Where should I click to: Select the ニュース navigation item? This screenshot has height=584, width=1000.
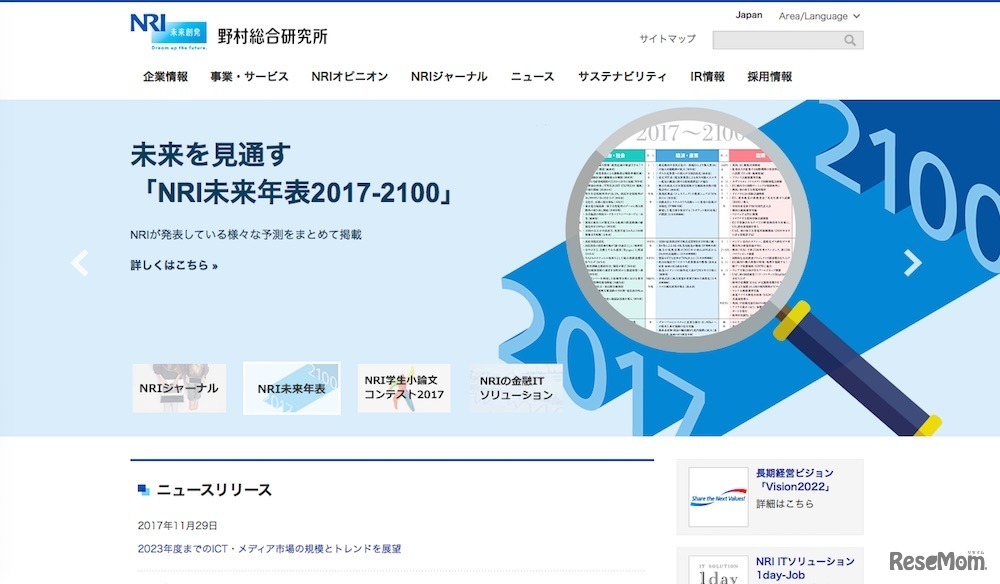point(531,76)
